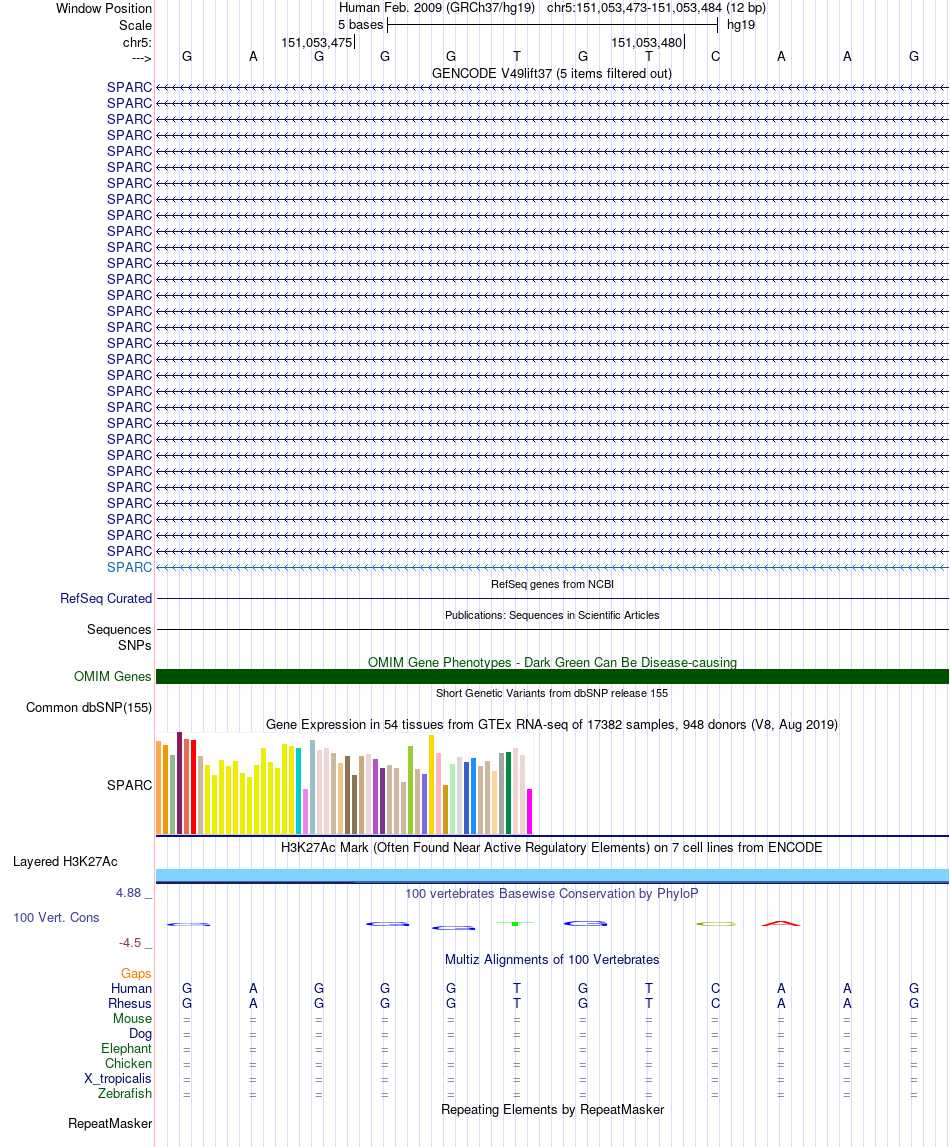
Task: Click the cyan bar in GTEx expression chart
Action: point(298,791)
